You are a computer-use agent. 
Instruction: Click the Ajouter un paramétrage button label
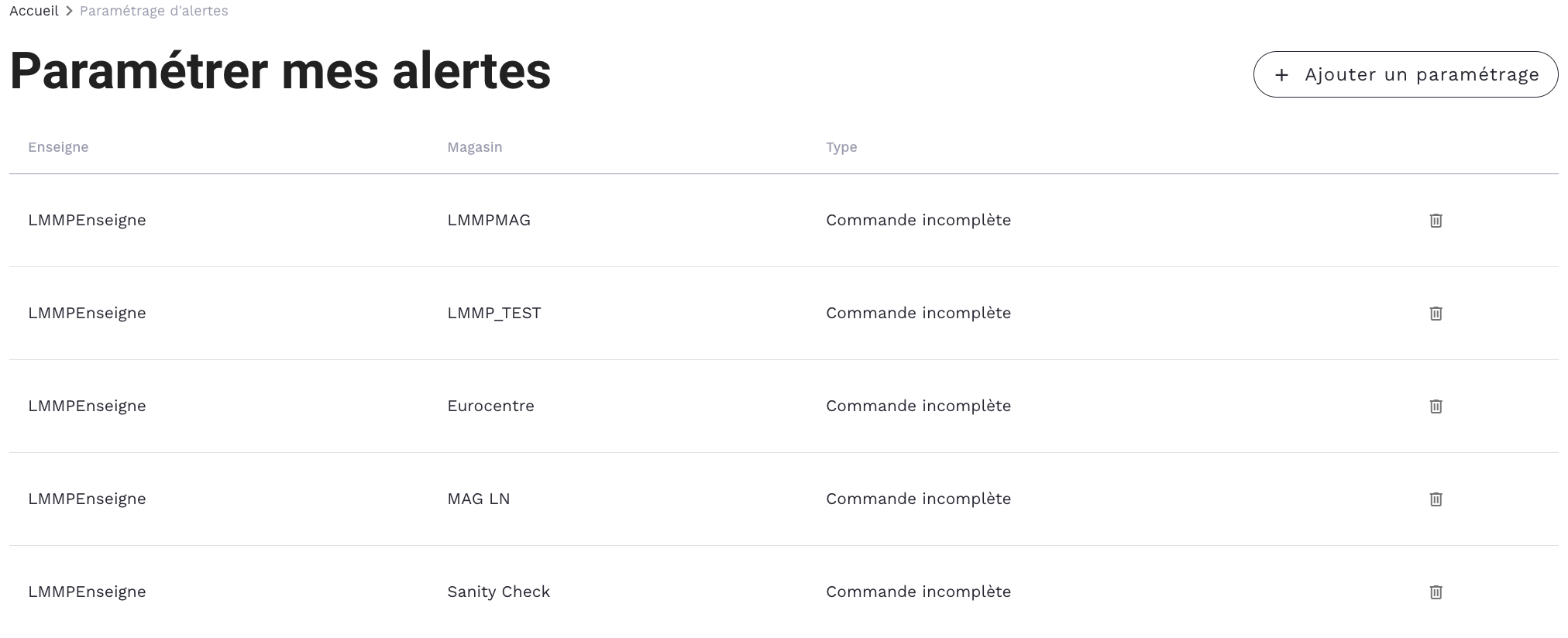click(x=1422, y=74)
